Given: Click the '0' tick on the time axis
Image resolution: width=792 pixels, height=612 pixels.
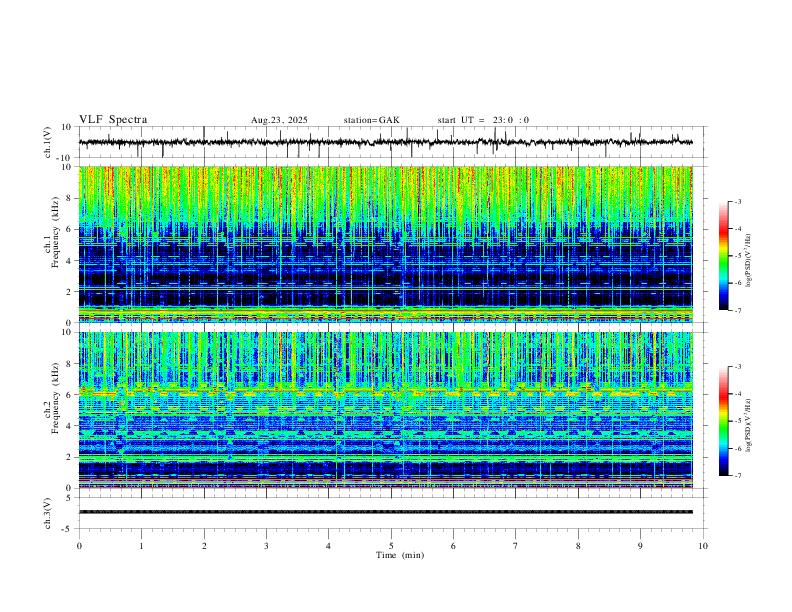Looking at the screenshot, I should (x=79, y=546).
